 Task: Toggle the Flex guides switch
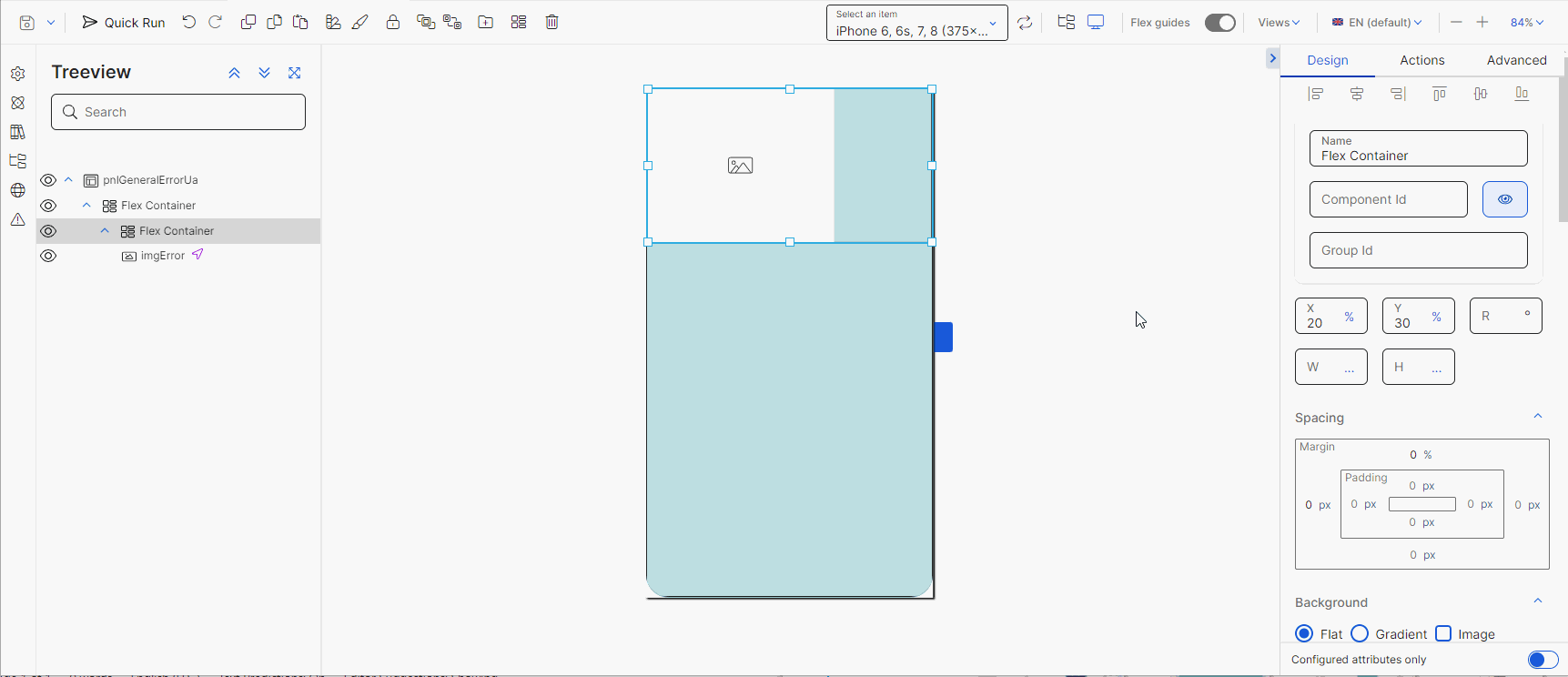pyautogui.click(x=1219, y=23)
